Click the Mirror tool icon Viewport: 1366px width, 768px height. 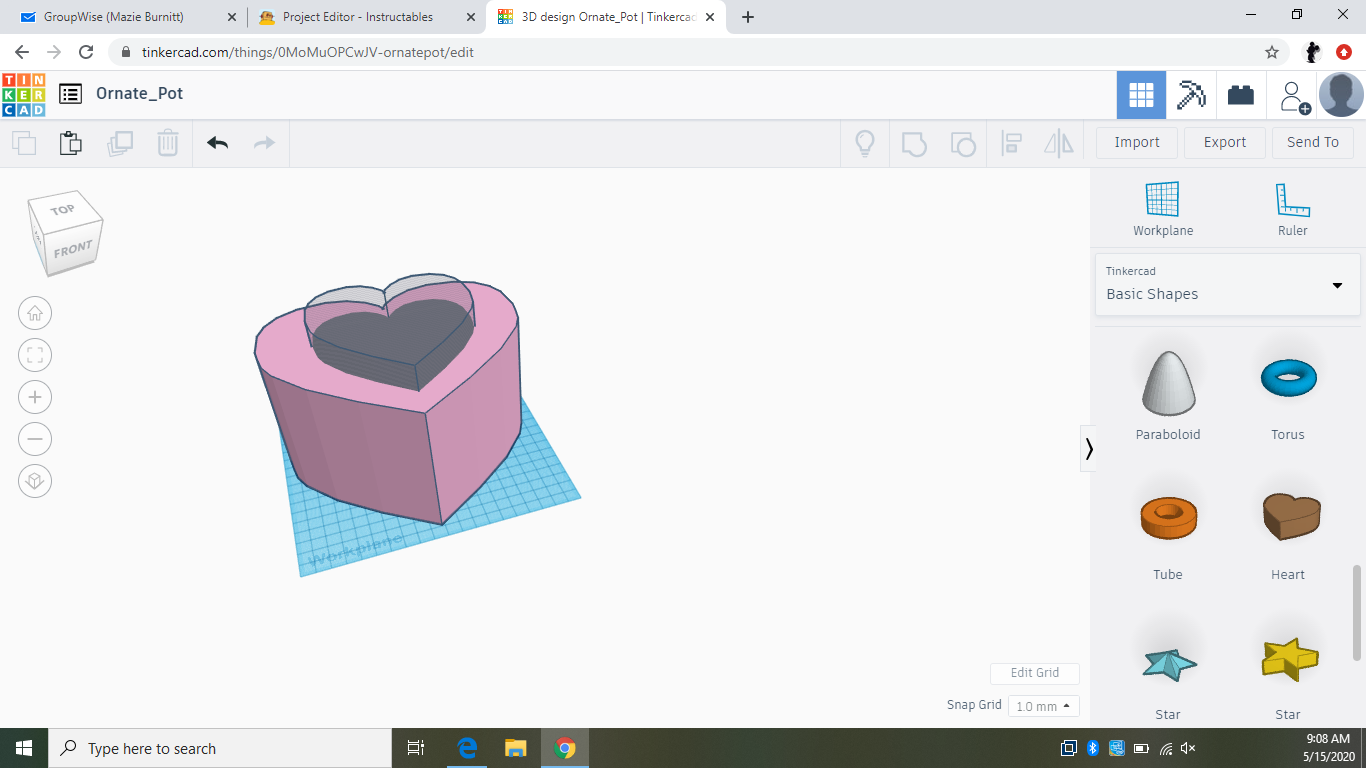tap(1059, 143)
